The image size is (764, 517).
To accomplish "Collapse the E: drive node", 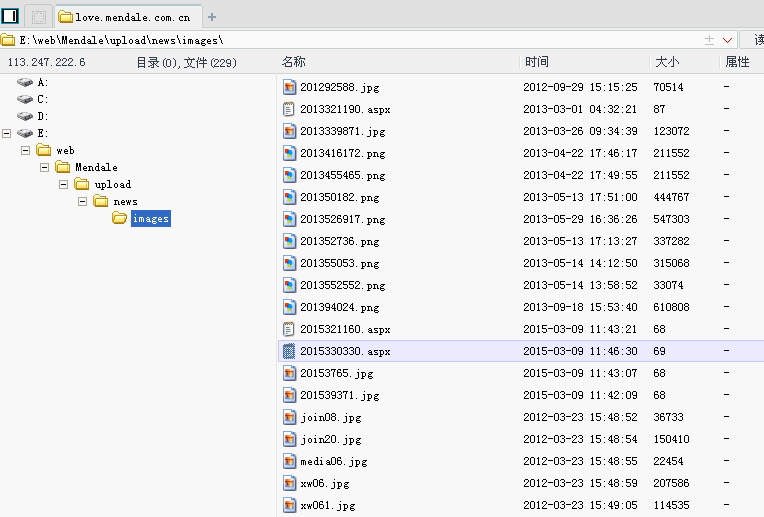I will pyautogui.click(x=6, y=133).
